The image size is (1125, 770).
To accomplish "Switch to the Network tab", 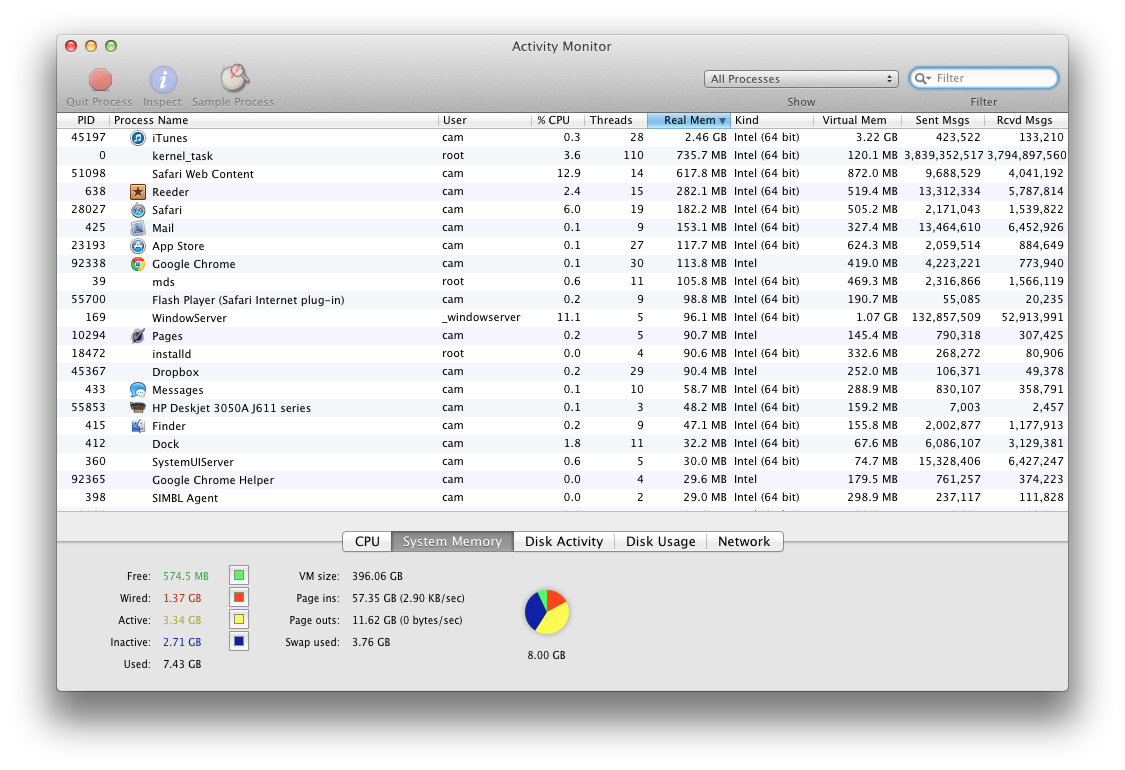I will [744, 542].
